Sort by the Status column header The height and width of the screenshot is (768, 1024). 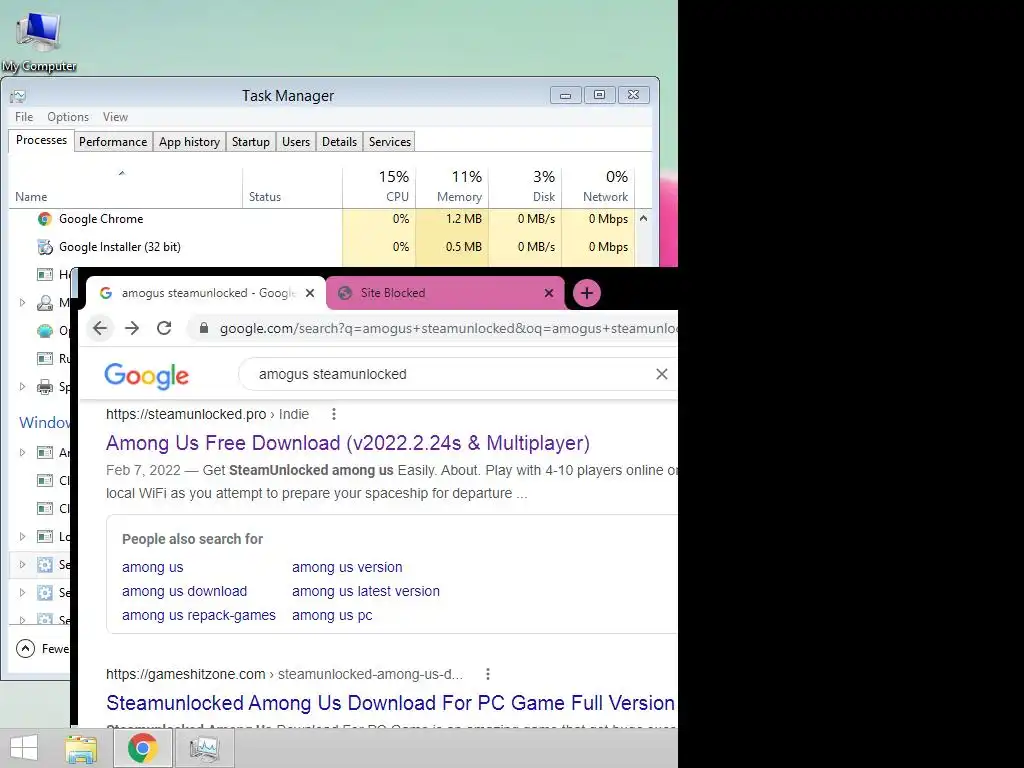pyautogui.click(x=292, y=187)
